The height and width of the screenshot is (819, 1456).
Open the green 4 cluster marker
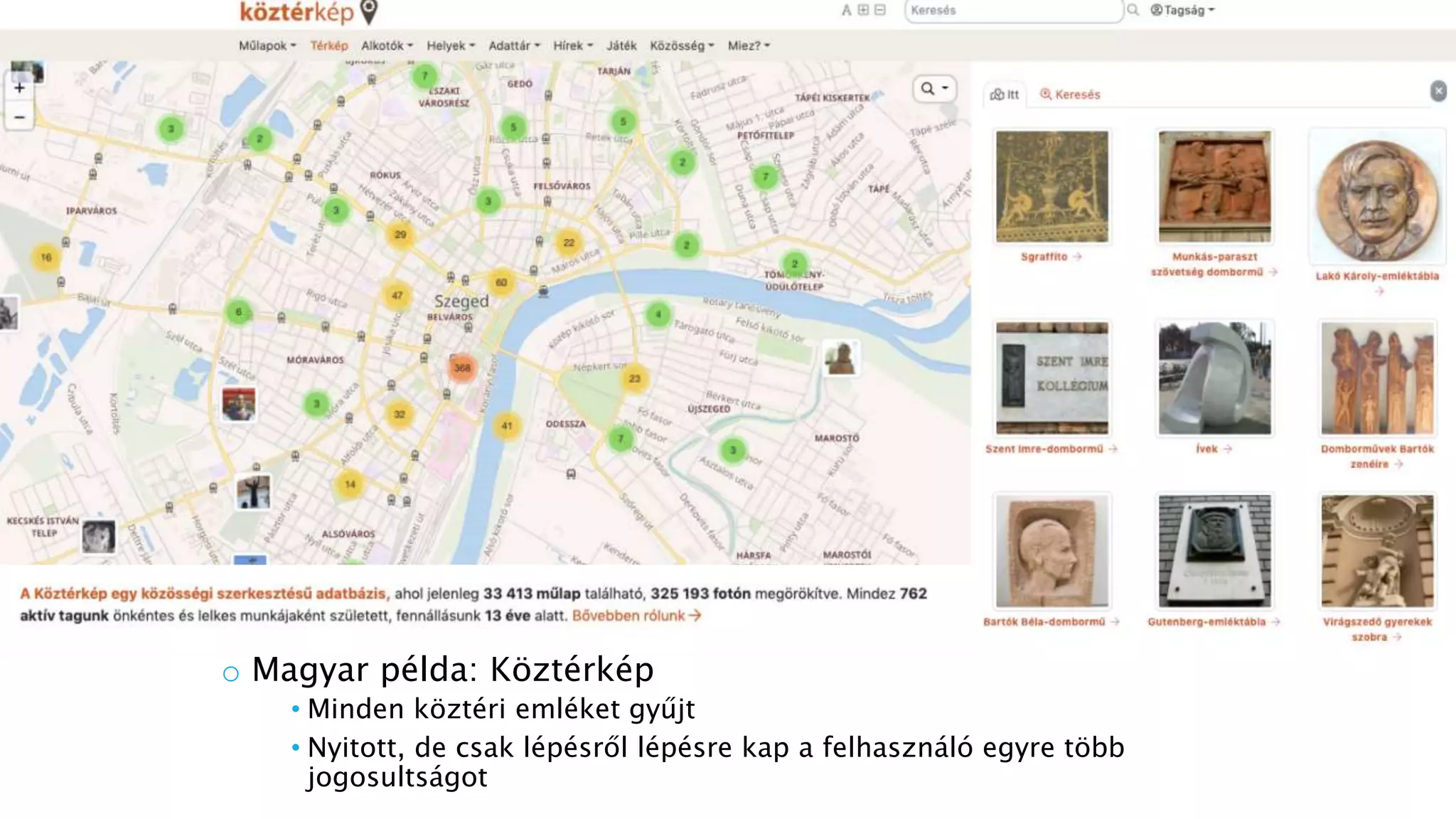point(658,314)
